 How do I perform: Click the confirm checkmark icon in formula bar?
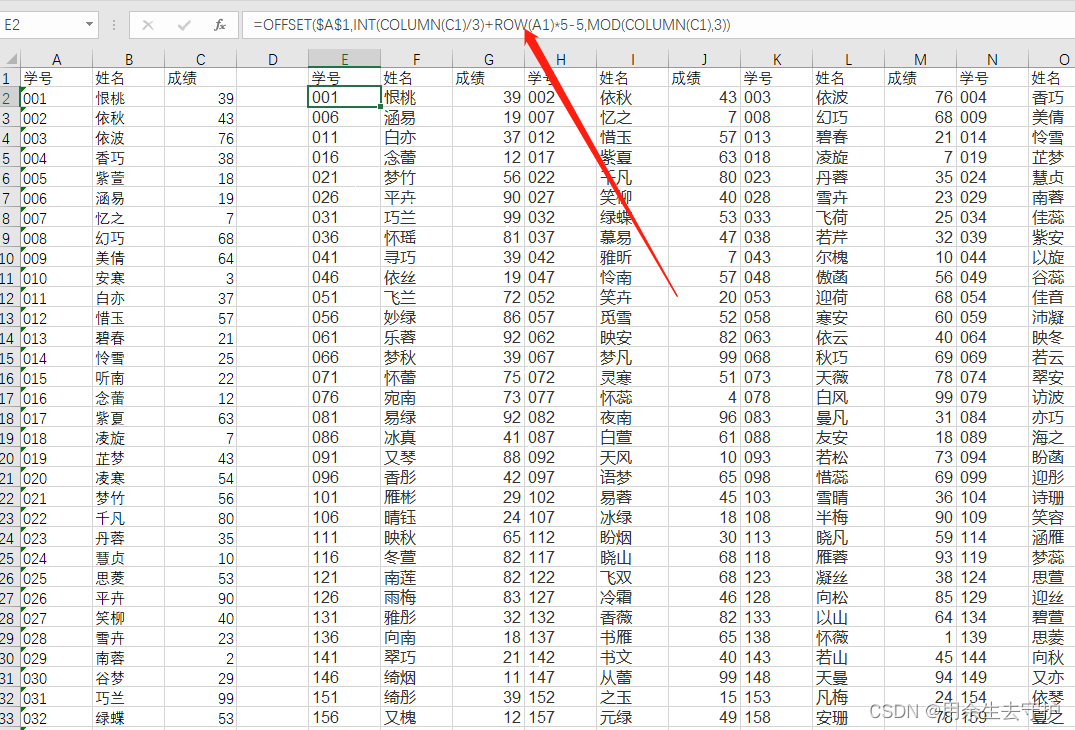pyautogui.click(x=184, y=25)
